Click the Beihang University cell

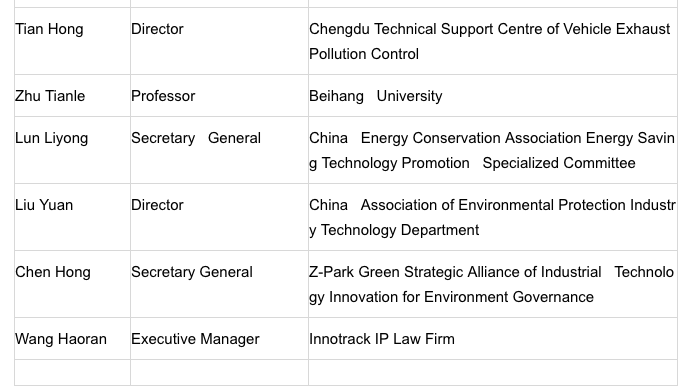(x=493, y=96)
